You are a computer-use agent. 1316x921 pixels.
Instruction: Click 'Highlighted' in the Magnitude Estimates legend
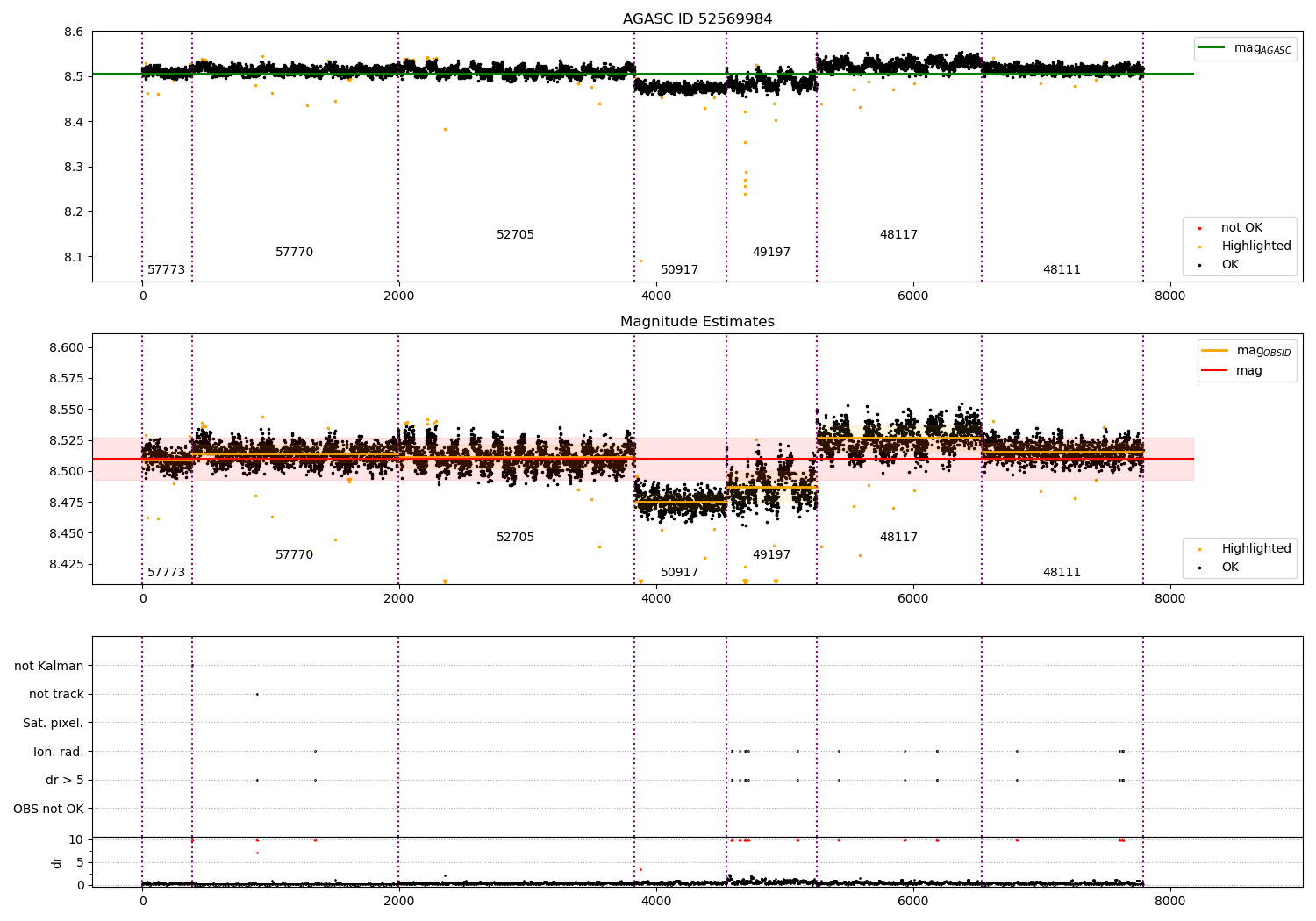pyautogui.click(x=1256, y=549)
